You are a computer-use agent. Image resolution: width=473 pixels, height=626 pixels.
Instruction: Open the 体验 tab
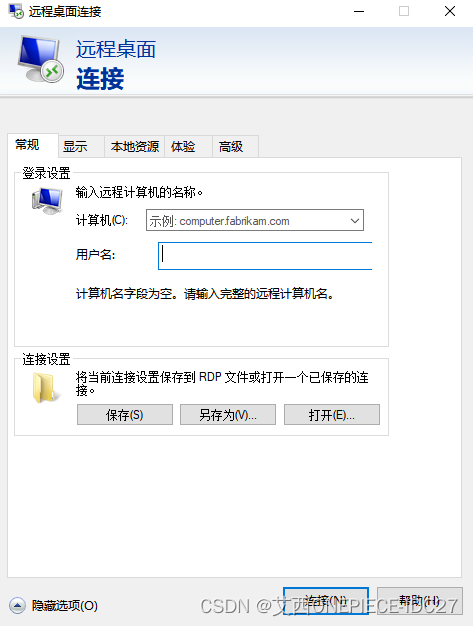(x=188, y=147)
